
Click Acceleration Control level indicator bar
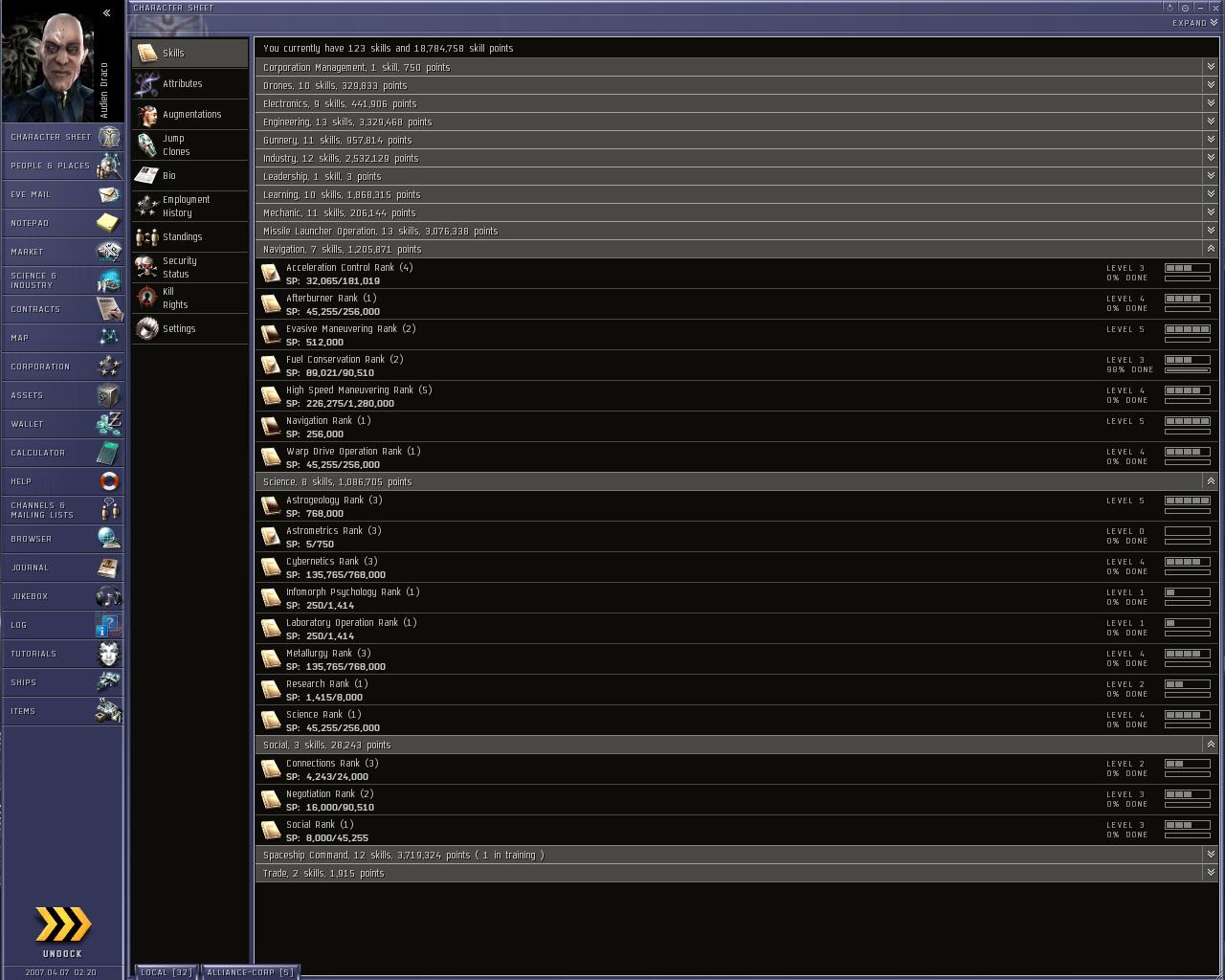(1188, 268)
